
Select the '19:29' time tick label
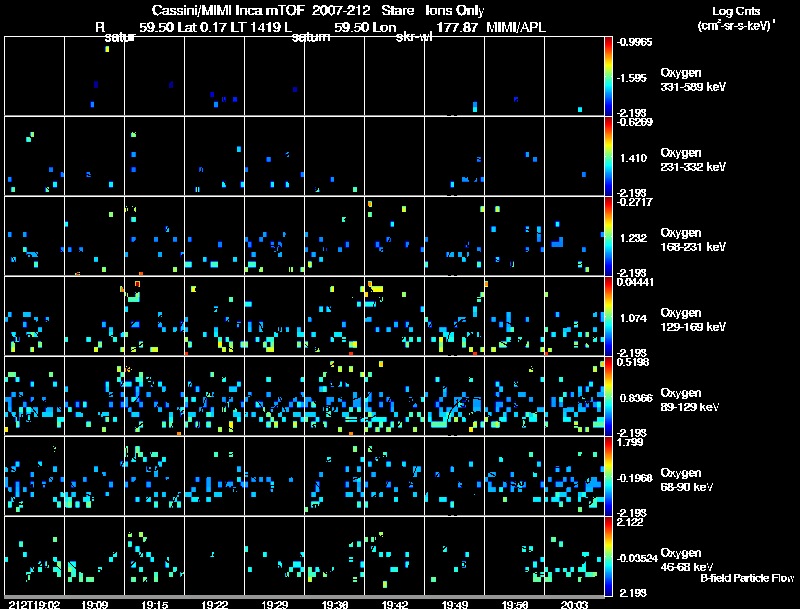tap(274, 604)
